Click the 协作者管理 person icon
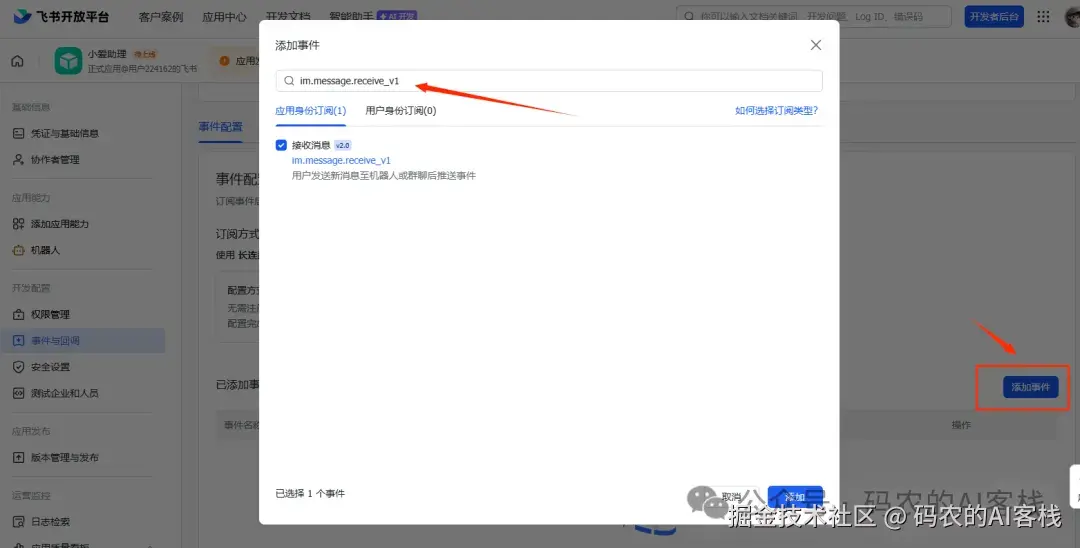 (x=19, y=160)
